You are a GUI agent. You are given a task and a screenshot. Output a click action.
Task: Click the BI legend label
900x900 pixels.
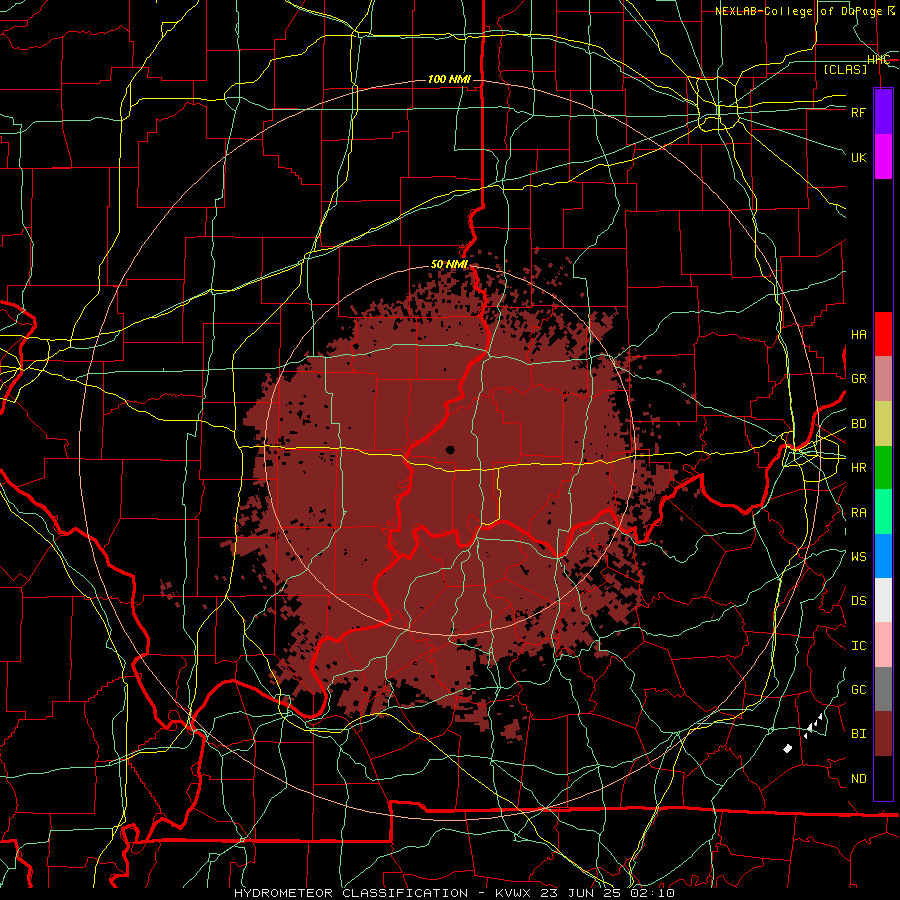click(x=858, y=734)
